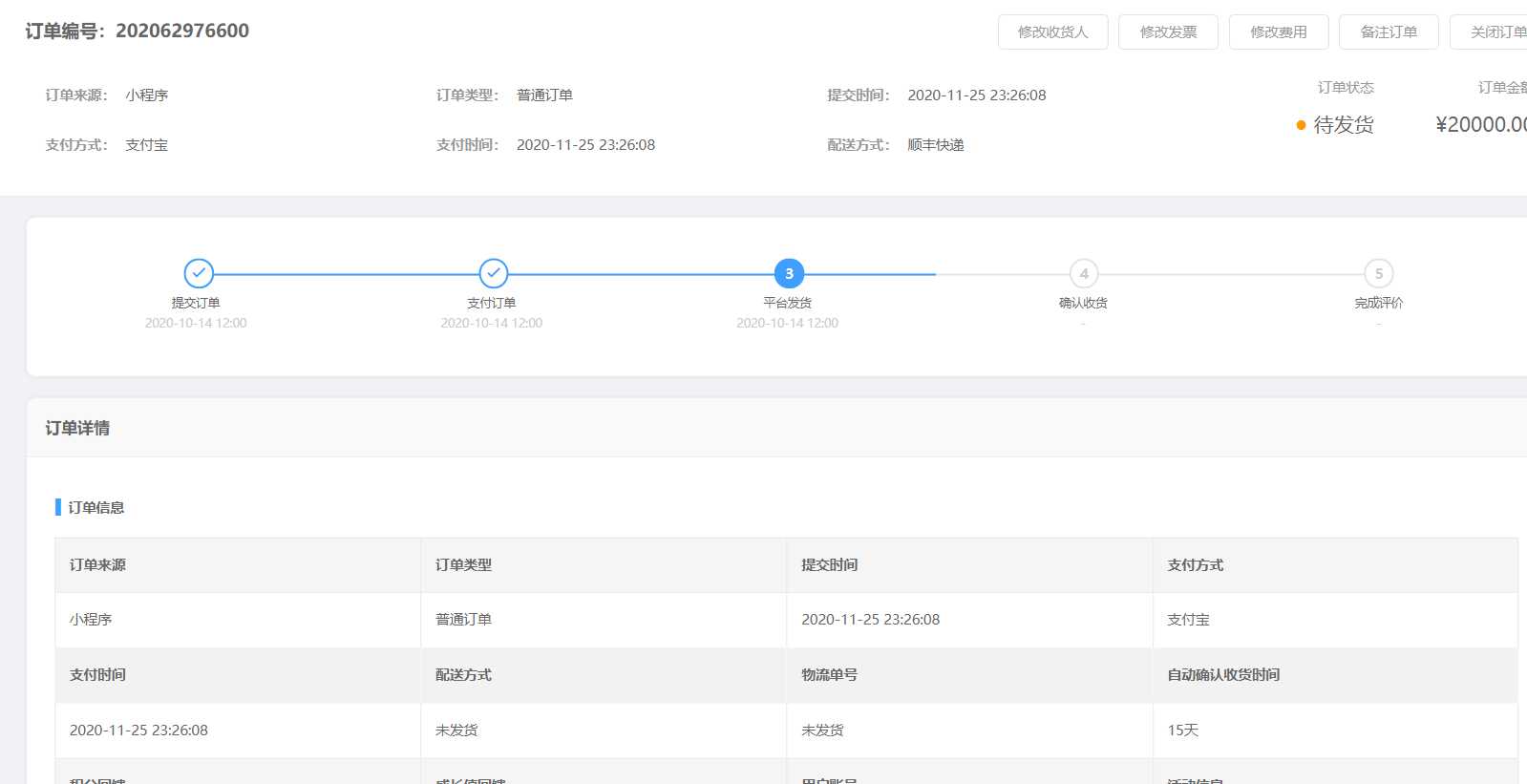Click table cell 普通订单
Screen dimensions: 1527x784
[463, 620]
